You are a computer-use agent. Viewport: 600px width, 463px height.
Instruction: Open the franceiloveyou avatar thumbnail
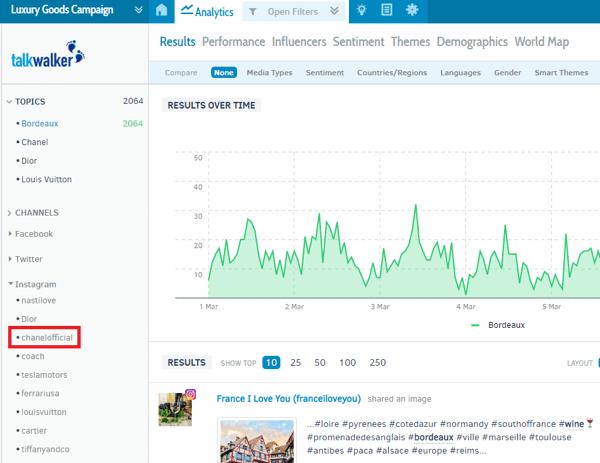pyautogui.click(x=175, y=409)
